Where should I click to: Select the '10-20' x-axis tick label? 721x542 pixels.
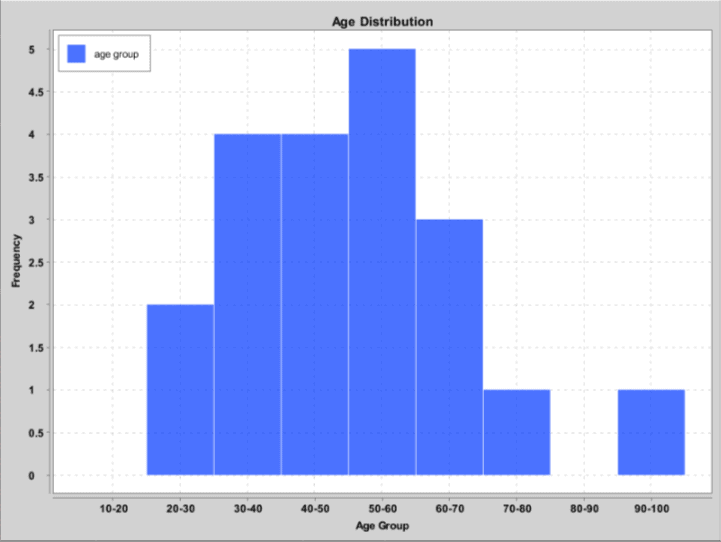(x=113, y=508)
